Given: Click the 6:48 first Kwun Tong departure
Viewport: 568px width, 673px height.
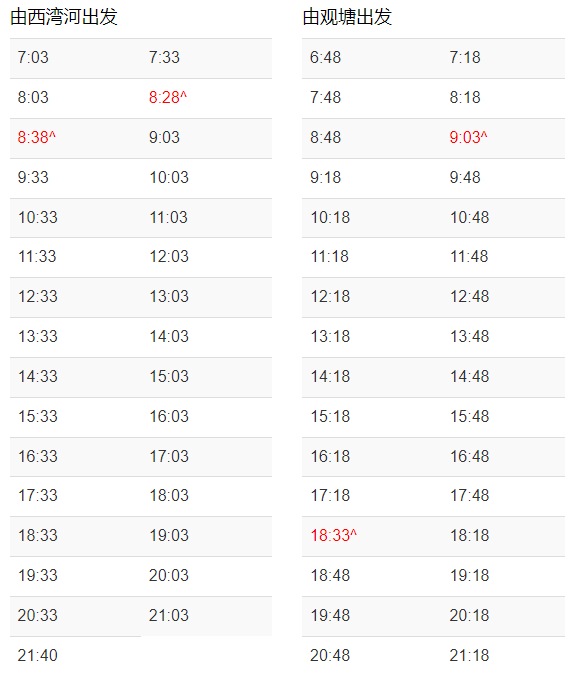Looking at the screenshot, I should [x=325, y=58].
